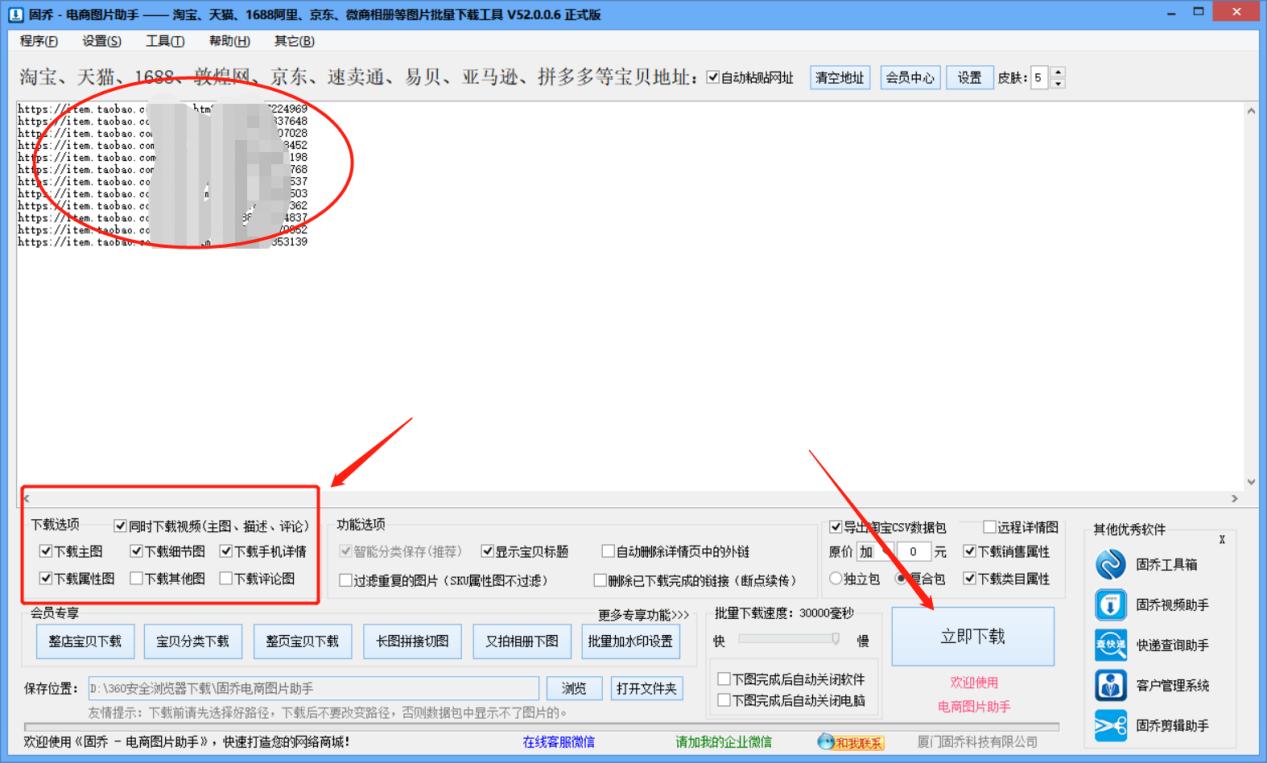
Task: Click the 和我联系 contact icon
Action: coord(851,742)
